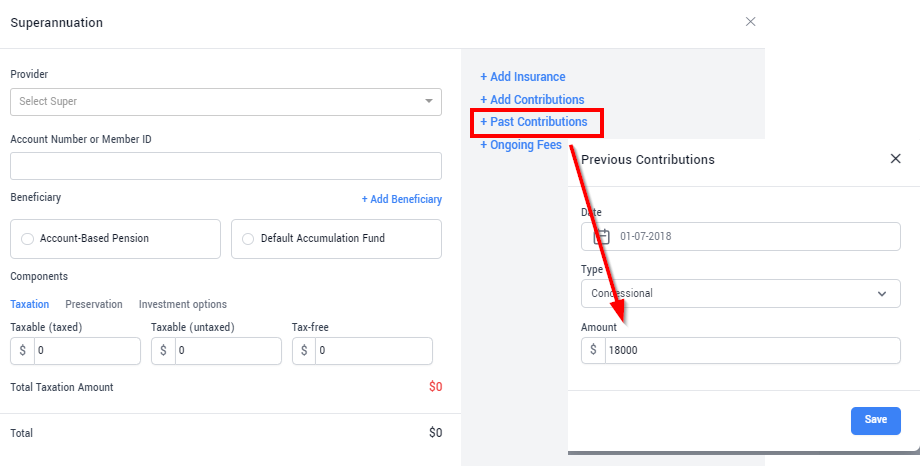Switch to the Preservation tab
Screen dimensions: 920x468
[x=94, y=304]
